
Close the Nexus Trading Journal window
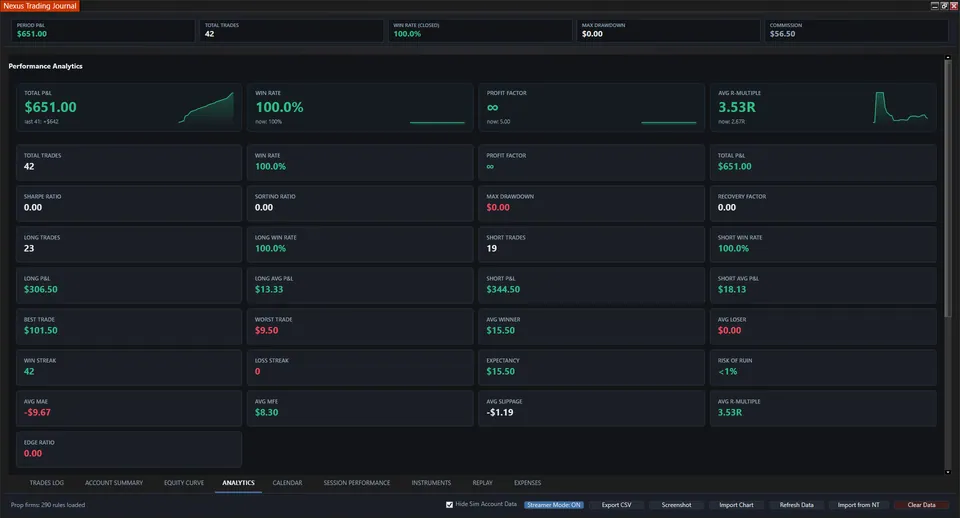(x=954, y=6)
